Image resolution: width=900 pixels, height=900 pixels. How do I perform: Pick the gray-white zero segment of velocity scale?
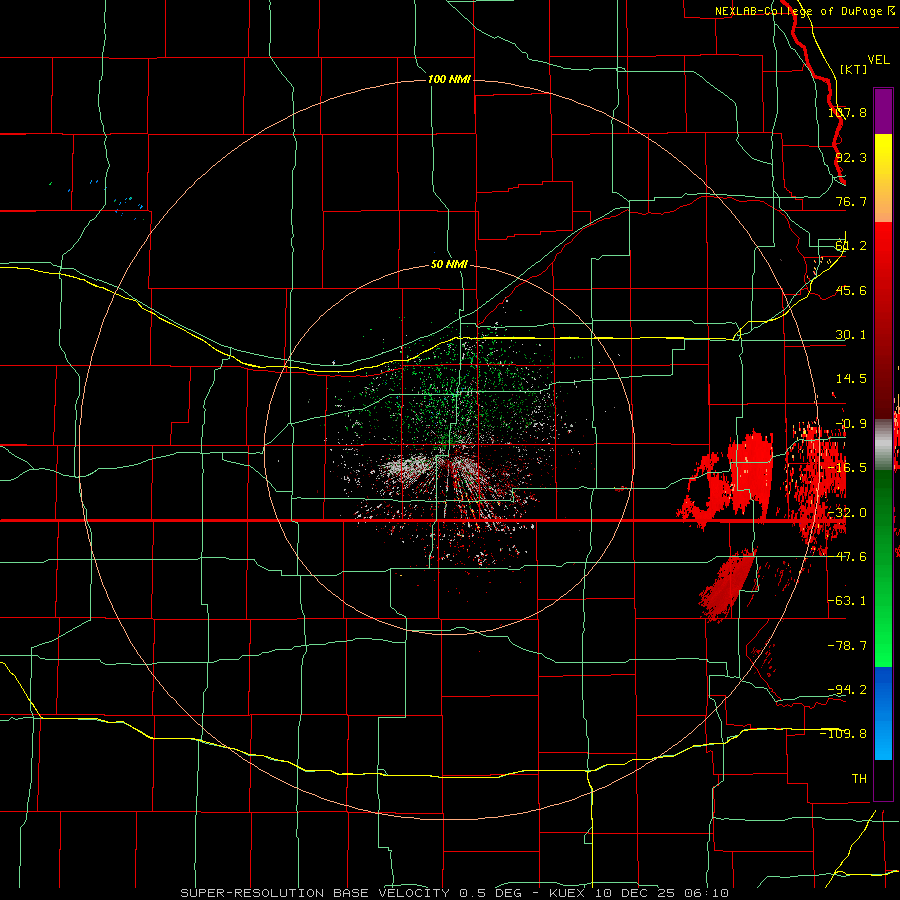point(883,445)
